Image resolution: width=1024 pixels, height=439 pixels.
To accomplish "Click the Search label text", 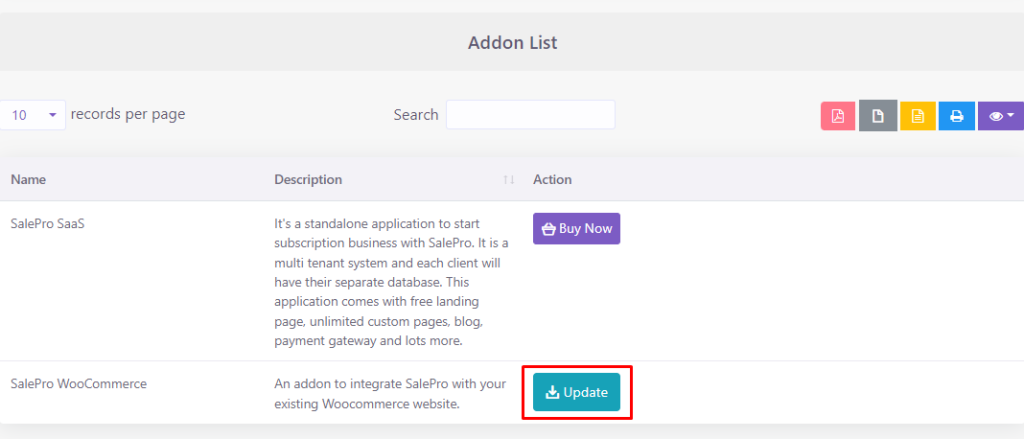I will tap(416, 115).
